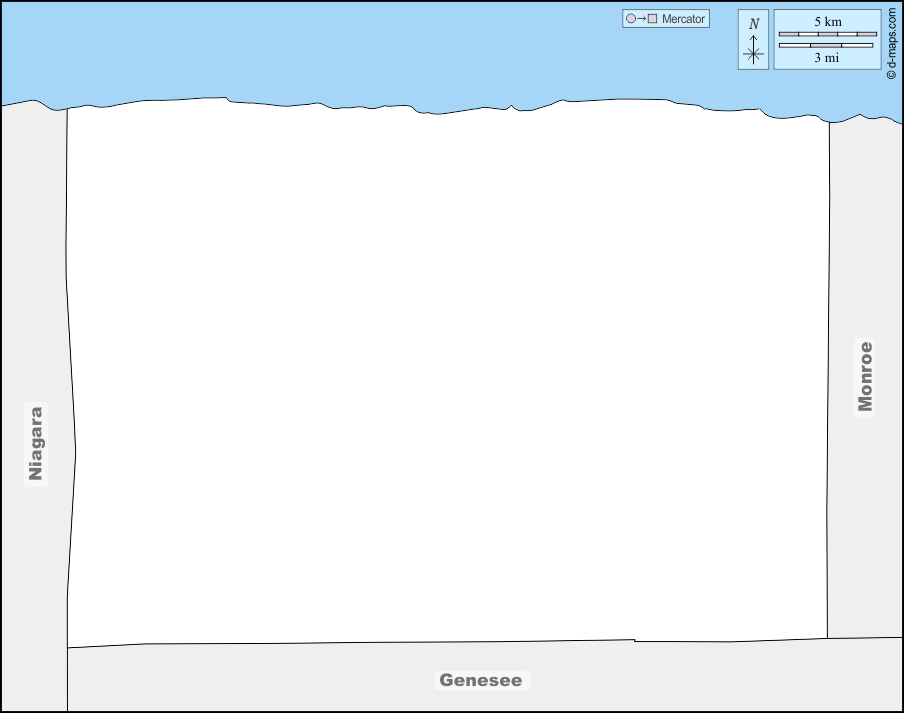Select the Niagara county label

(x=36, y=443)
